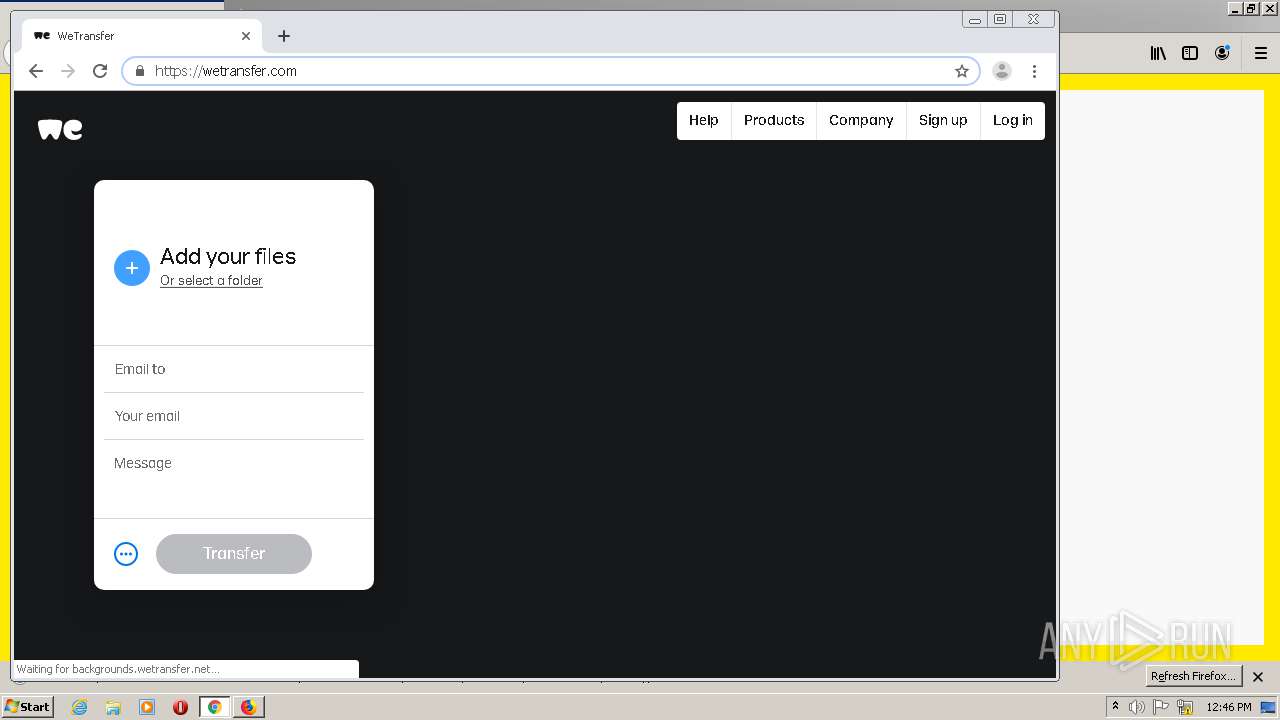
Task: Switch to Firefox taskbar button
Action: coord(248,707)
